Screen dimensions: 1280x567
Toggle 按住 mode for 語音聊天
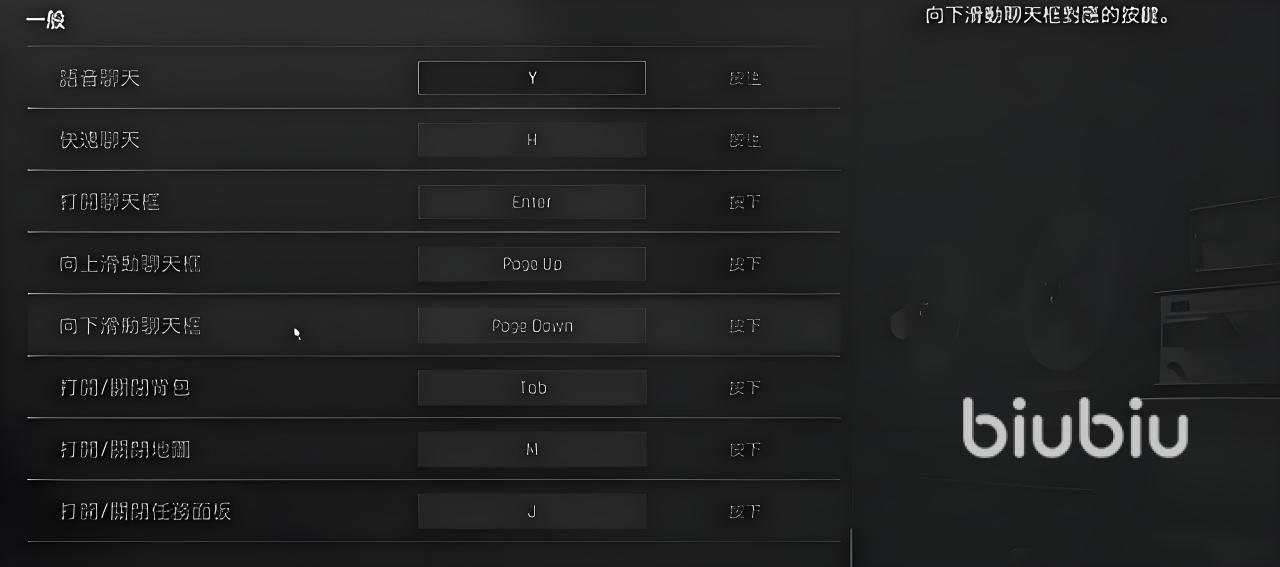[x=745, y=78]
